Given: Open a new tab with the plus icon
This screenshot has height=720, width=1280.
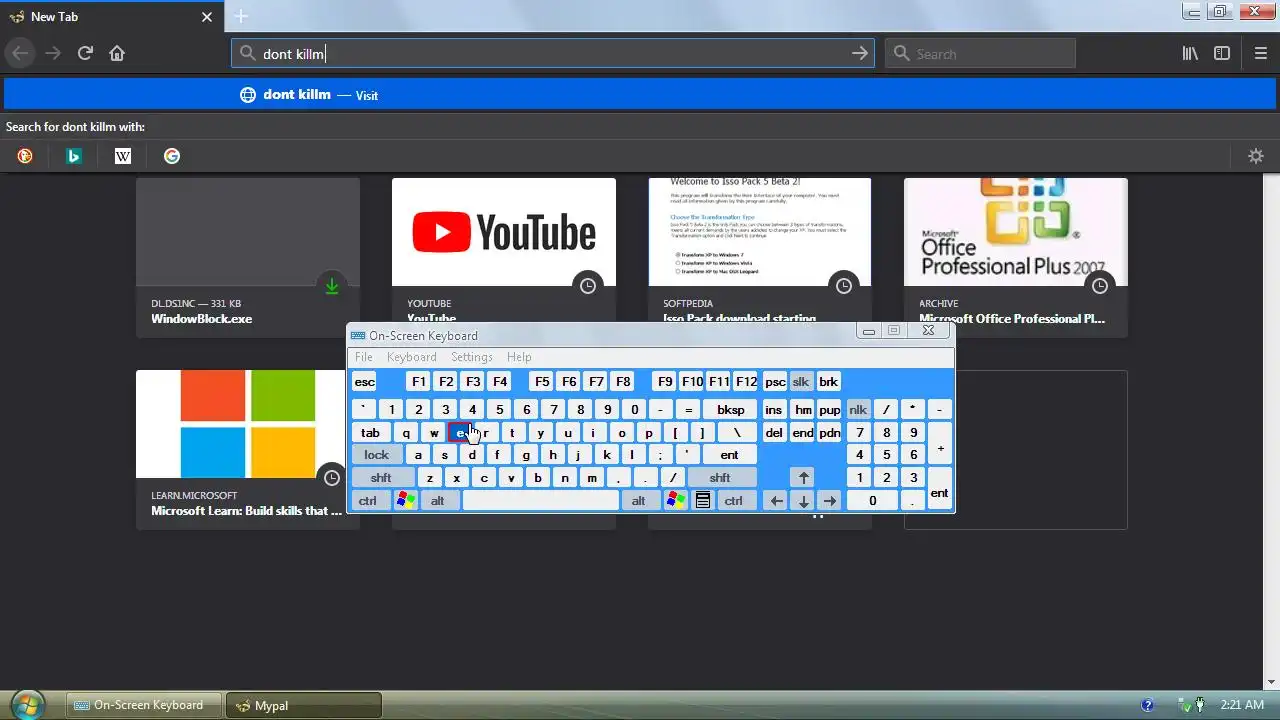Looking at the screenshot, I should click(241, 16).
